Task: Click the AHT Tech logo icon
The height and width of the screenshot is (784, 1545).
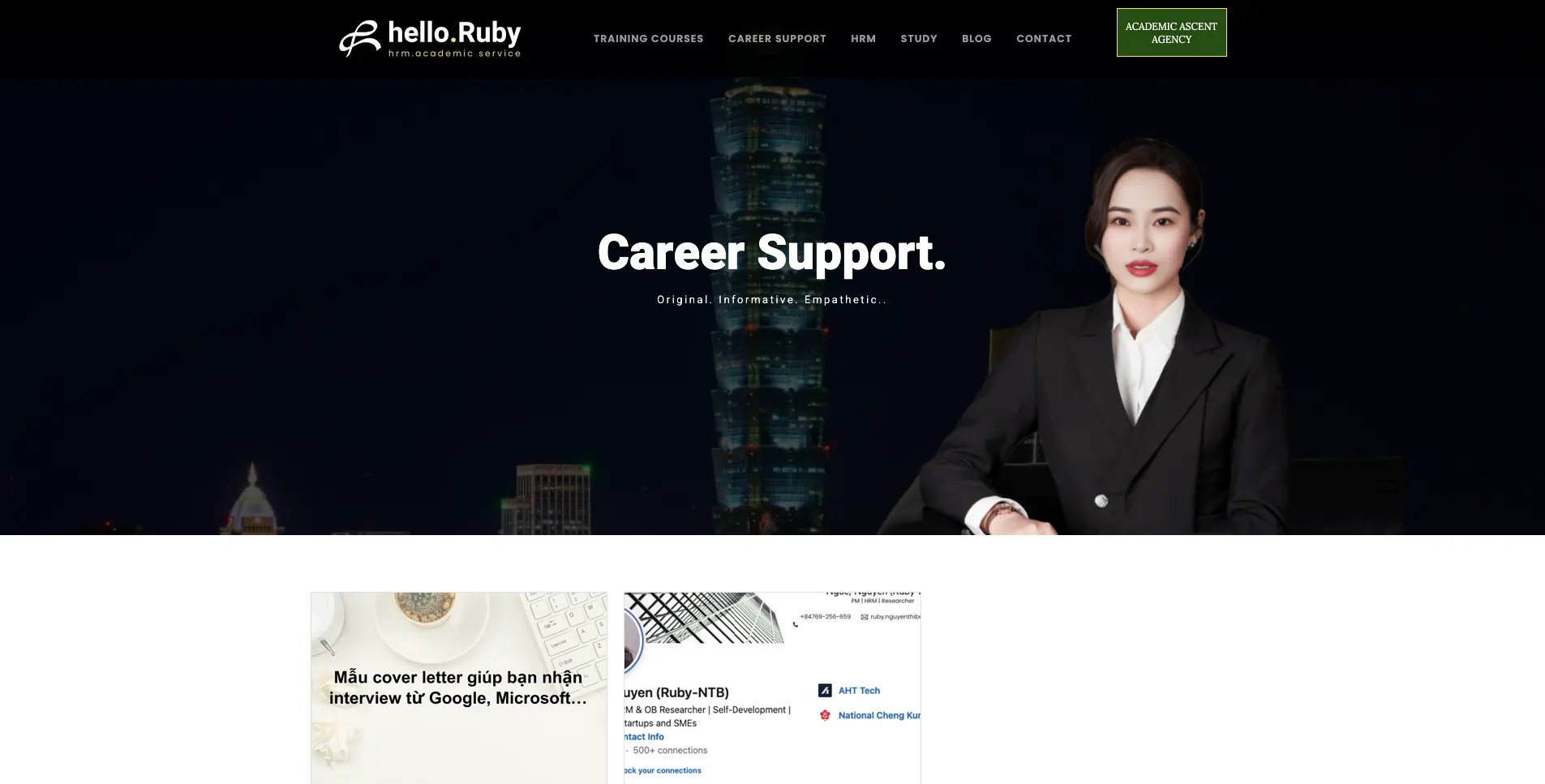Action: [x=825, y=691]
